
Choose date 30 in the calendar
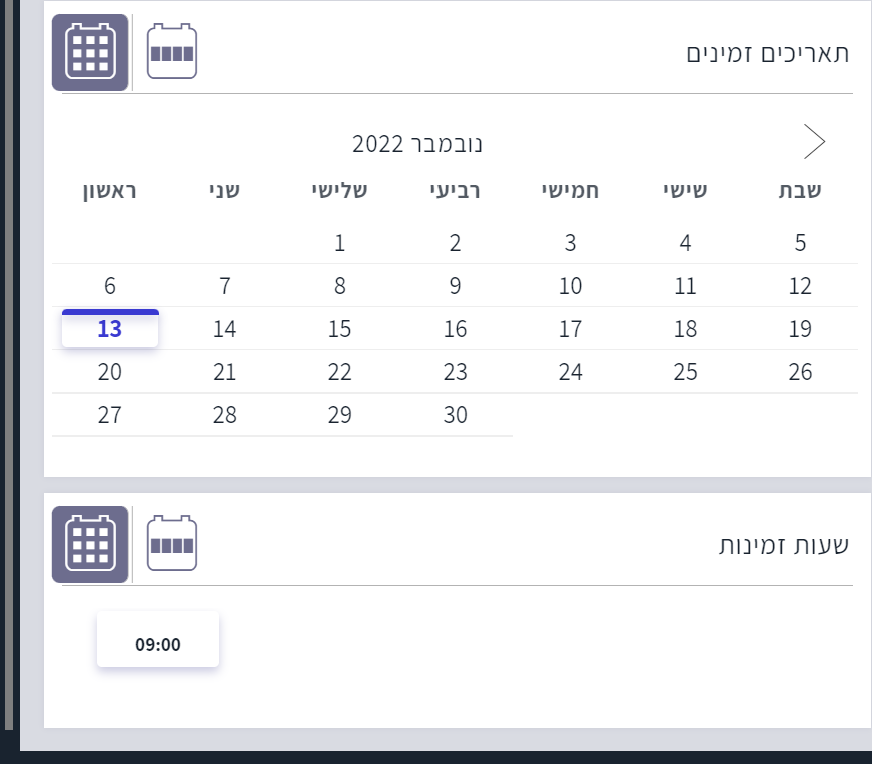pos(455,415)
